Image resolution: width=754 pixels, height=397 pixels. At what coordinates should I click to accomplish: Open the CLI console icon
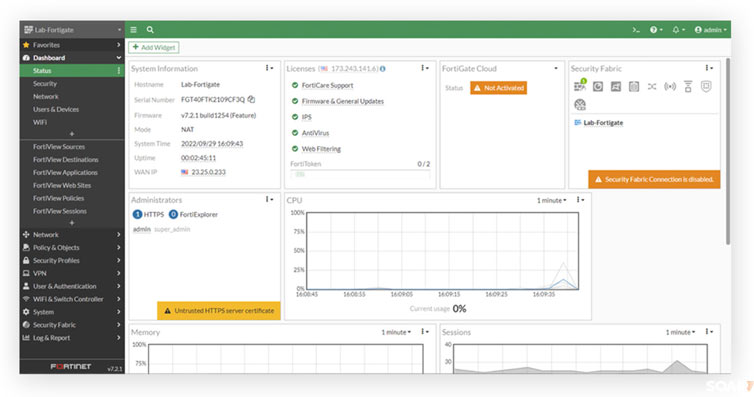636,30
